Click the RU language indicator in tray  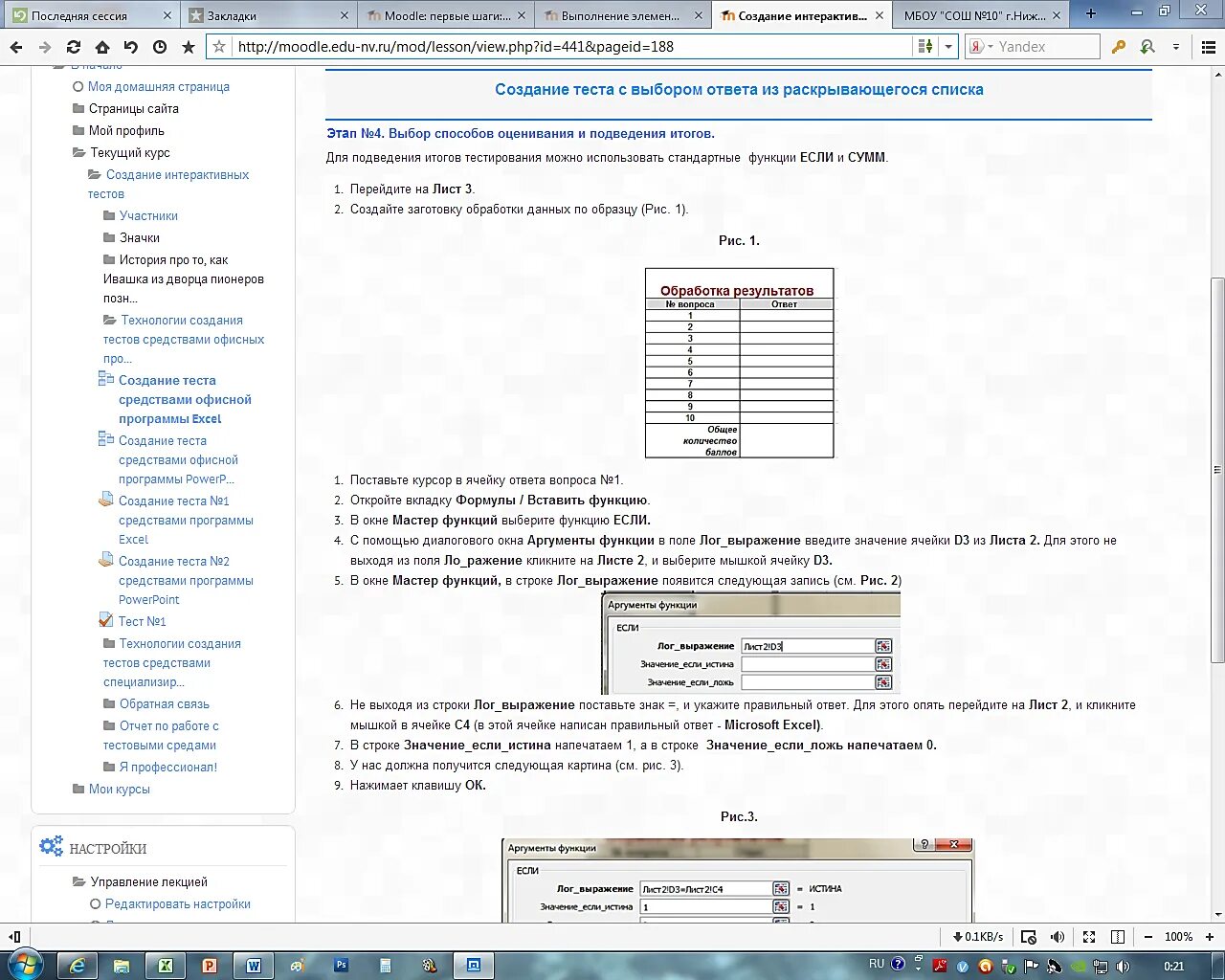877,964
